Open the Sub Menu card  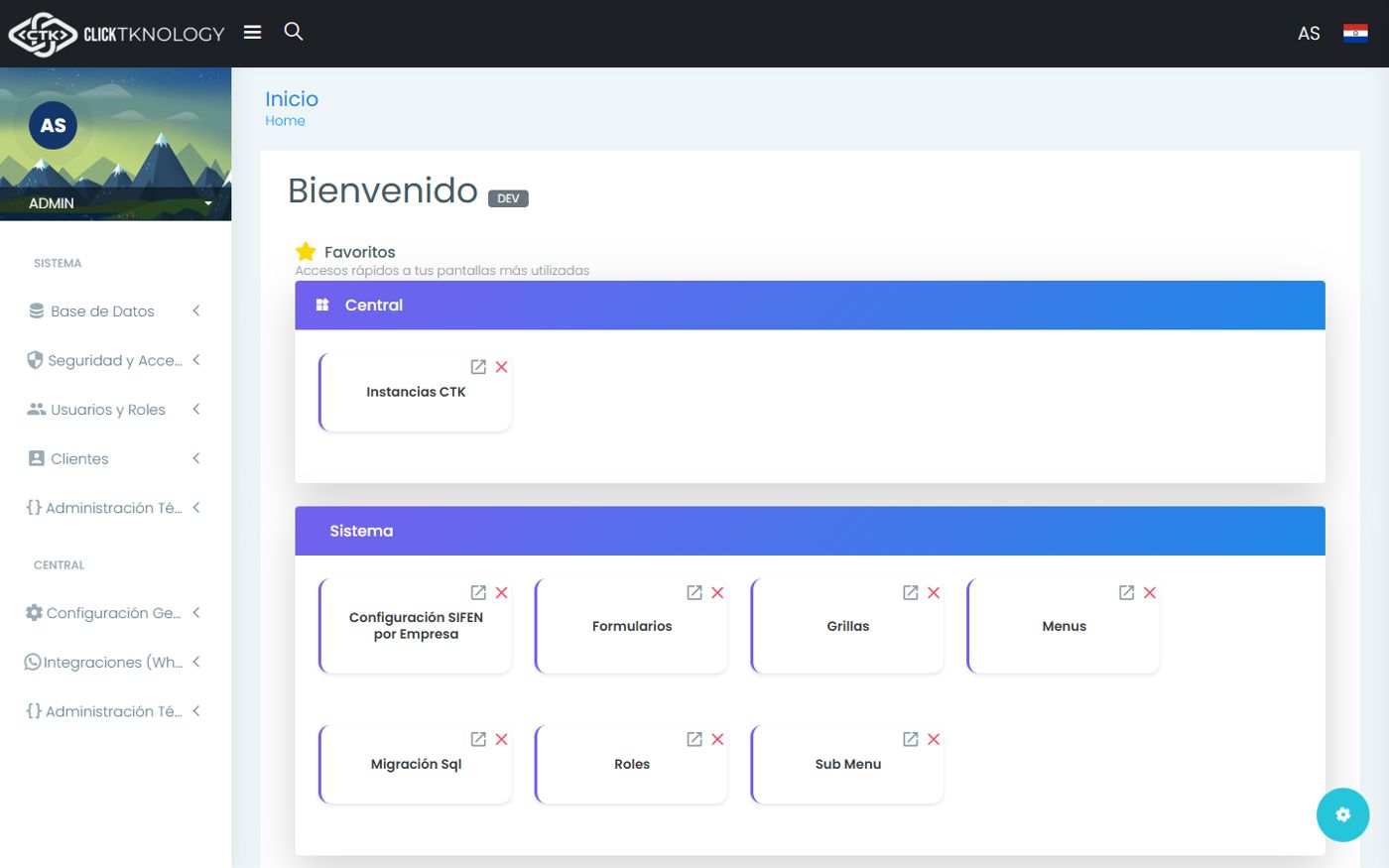tap(848, 764)
